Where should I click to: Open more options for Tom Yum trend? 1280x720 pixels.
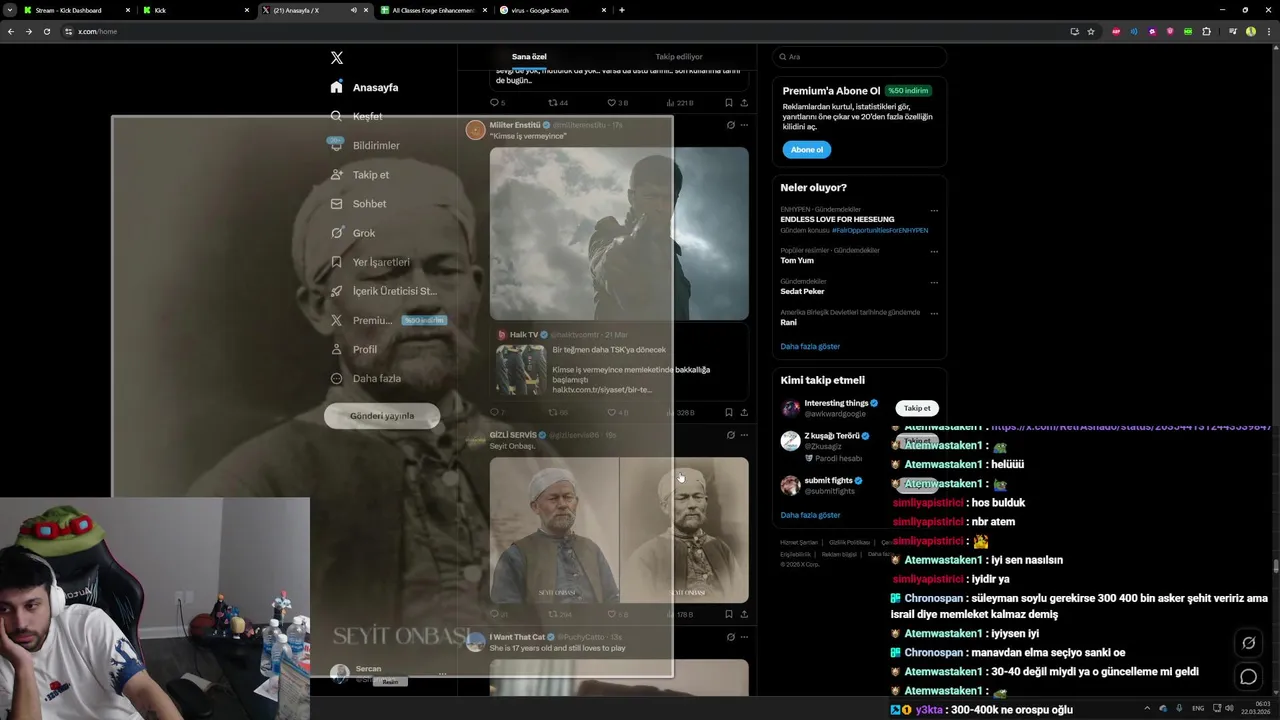(x=934, y=252)
